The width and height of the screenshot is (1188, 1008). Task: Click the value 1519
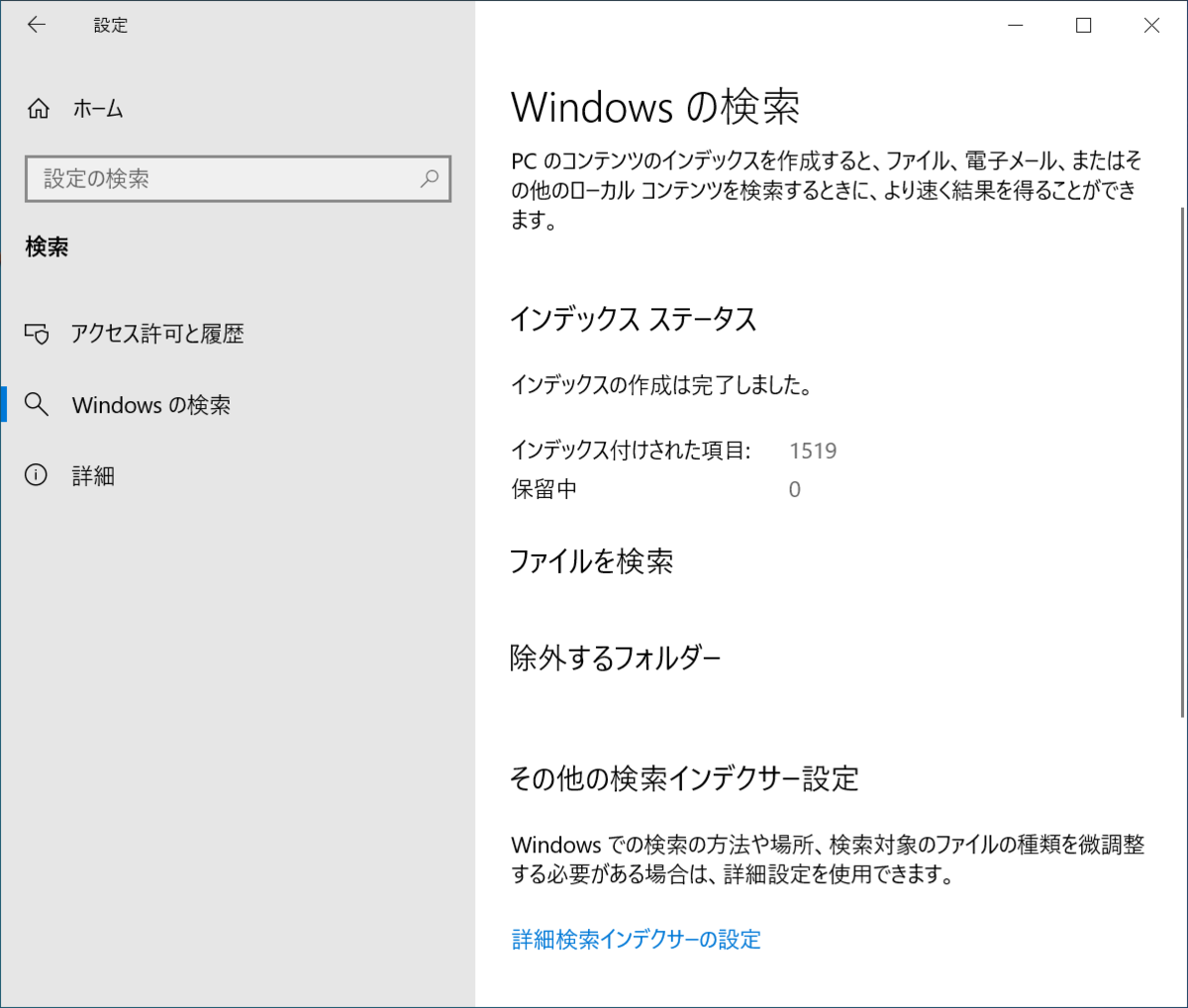click(813, 451)
